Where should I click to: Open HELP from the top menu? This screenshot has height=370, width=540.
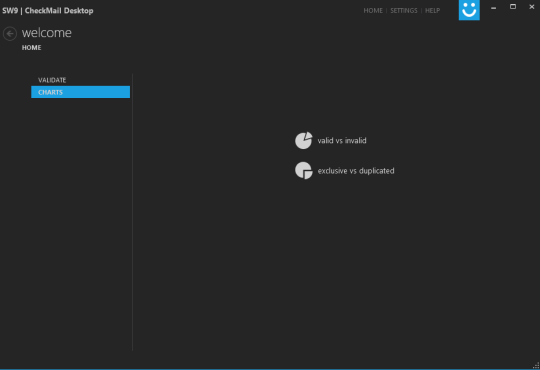tap(432, 11)
